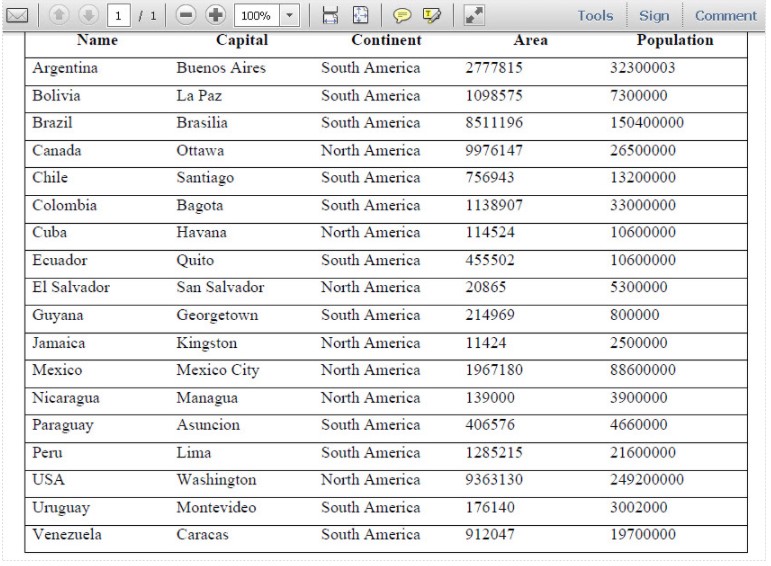Select the Managua capital cell
This screenshot has height=566, width=771.
click(207, 398)
